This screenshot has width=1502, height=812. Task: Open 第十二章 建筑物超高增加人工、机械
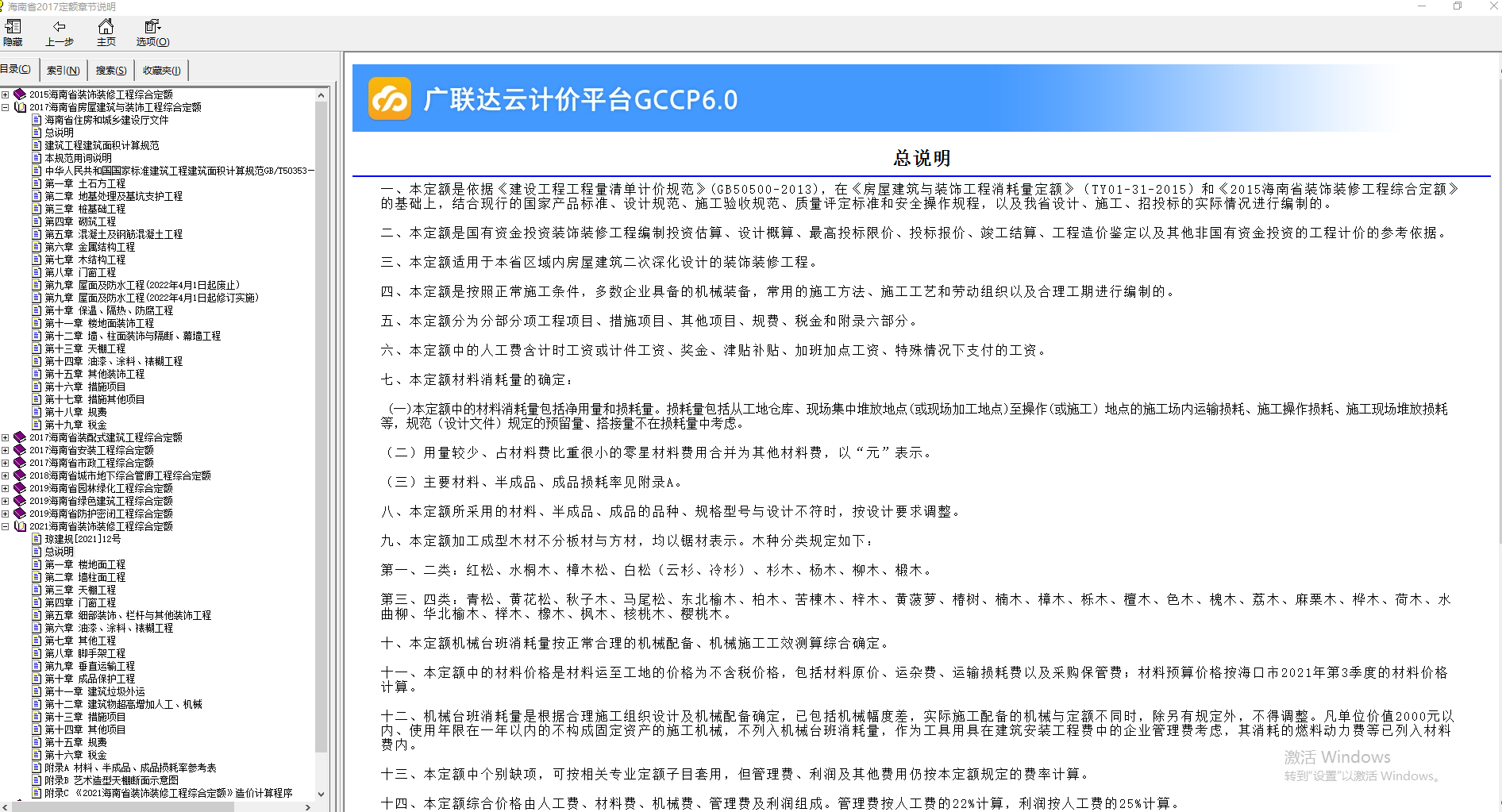pos(123,704)
